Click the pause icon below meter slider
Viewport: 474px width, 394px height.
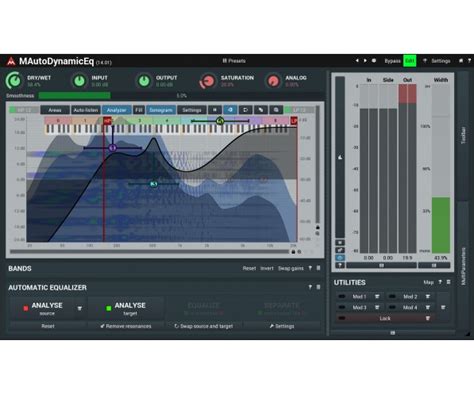(340, 243)
